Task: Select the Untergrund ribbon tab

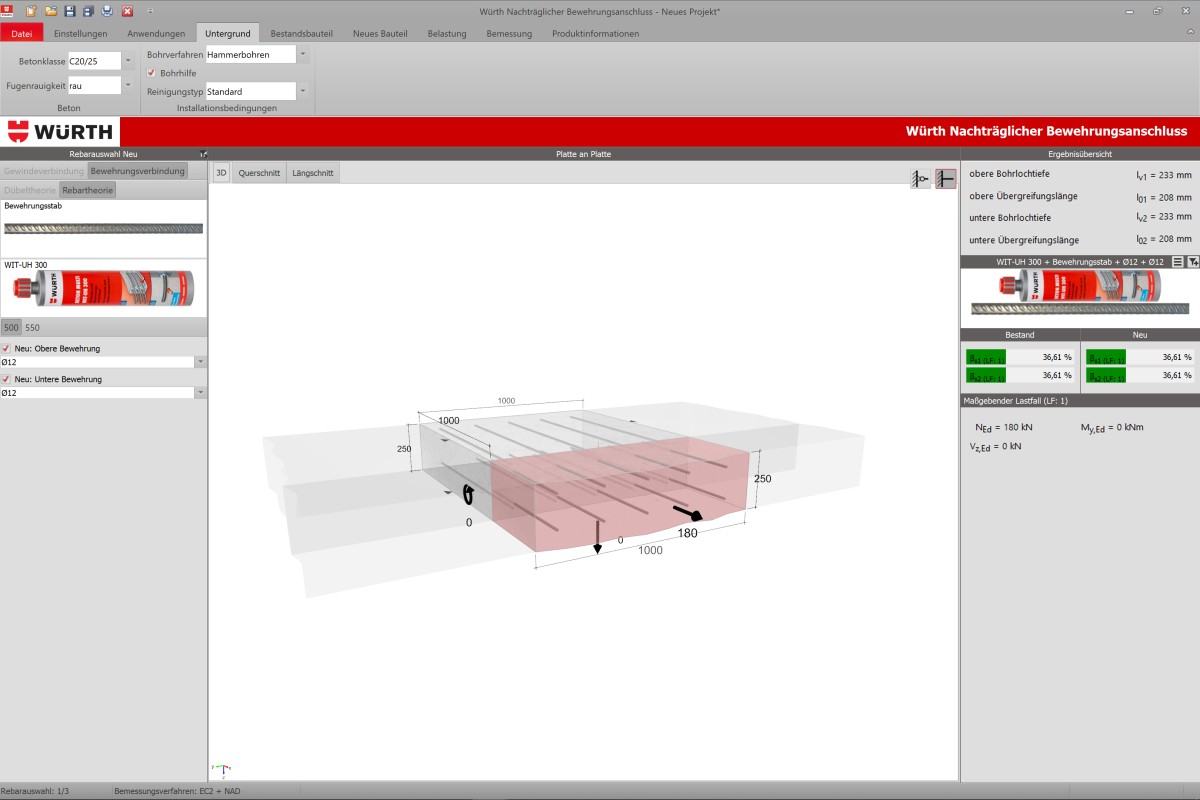Action: point(227,33)
